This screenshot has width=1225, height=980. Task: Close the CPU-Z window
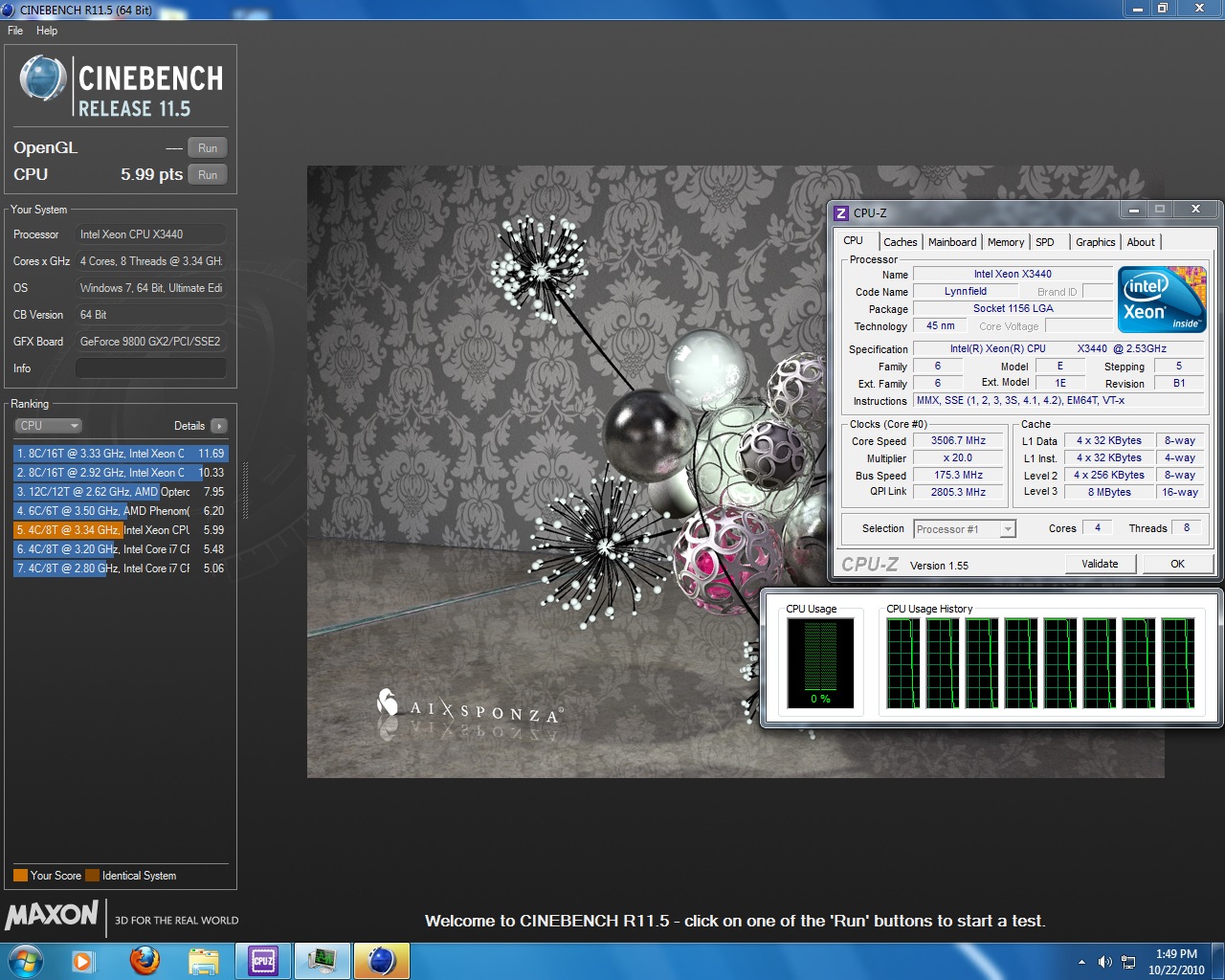point(1195,210)
